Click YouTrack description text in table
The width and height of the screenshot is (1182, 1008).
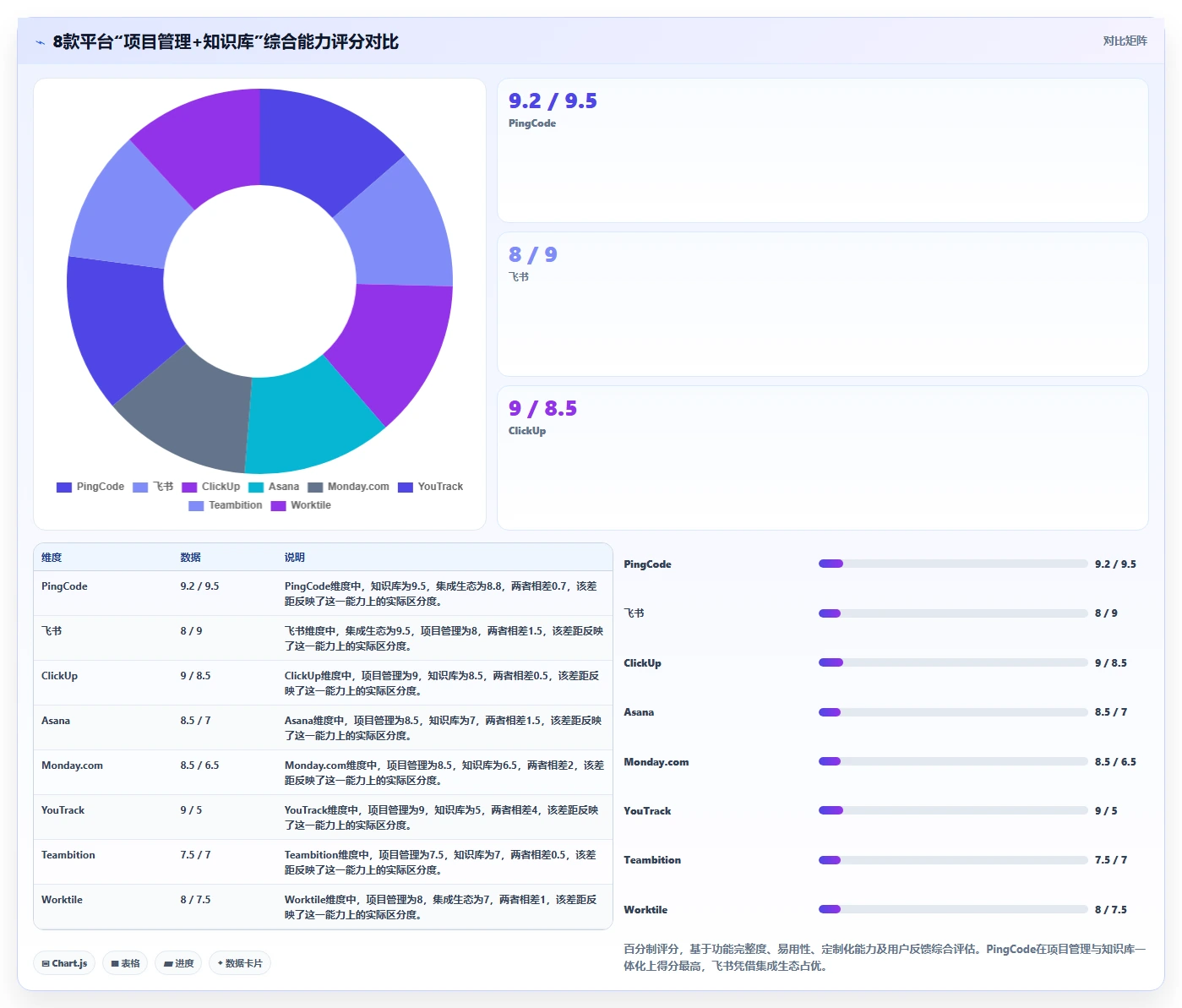click(442, 818)
